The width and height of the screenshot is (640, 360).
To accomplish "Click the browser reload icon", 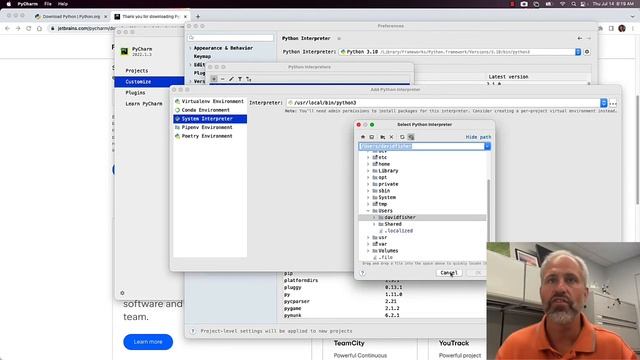I will (x=29, y=28).
